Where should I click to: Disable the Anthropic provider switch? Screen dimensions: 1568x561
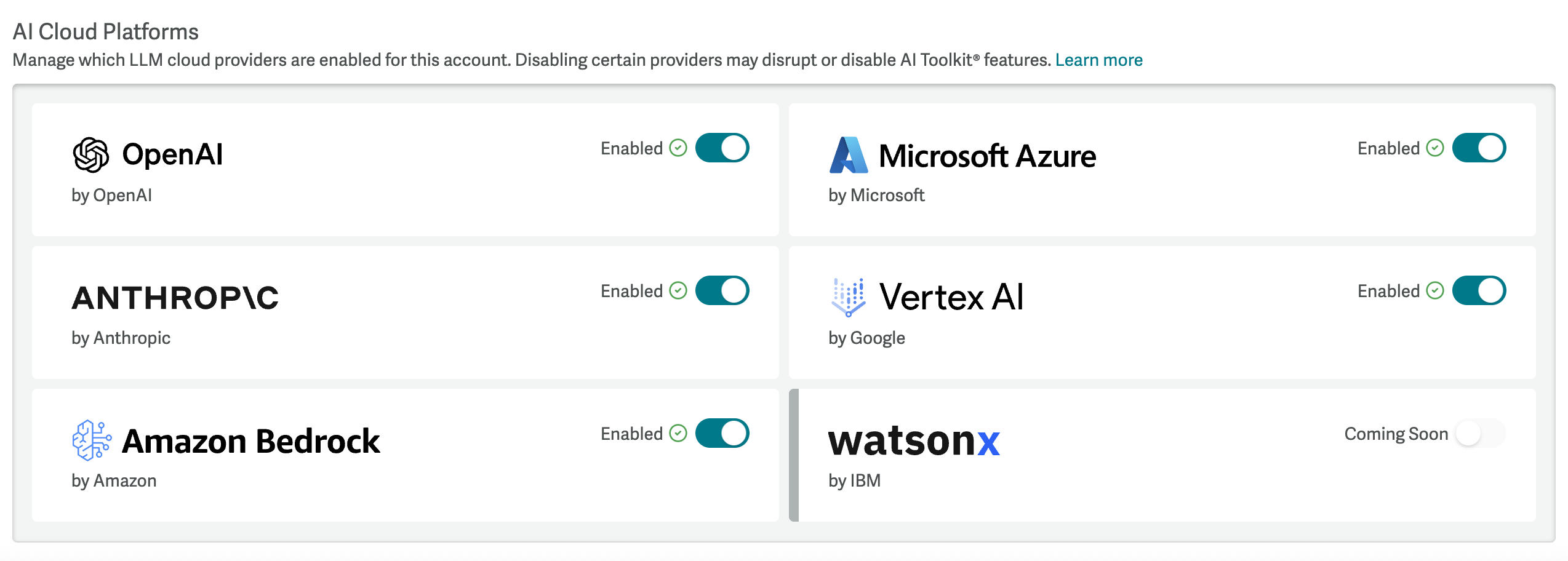click(x=722, y=290)
